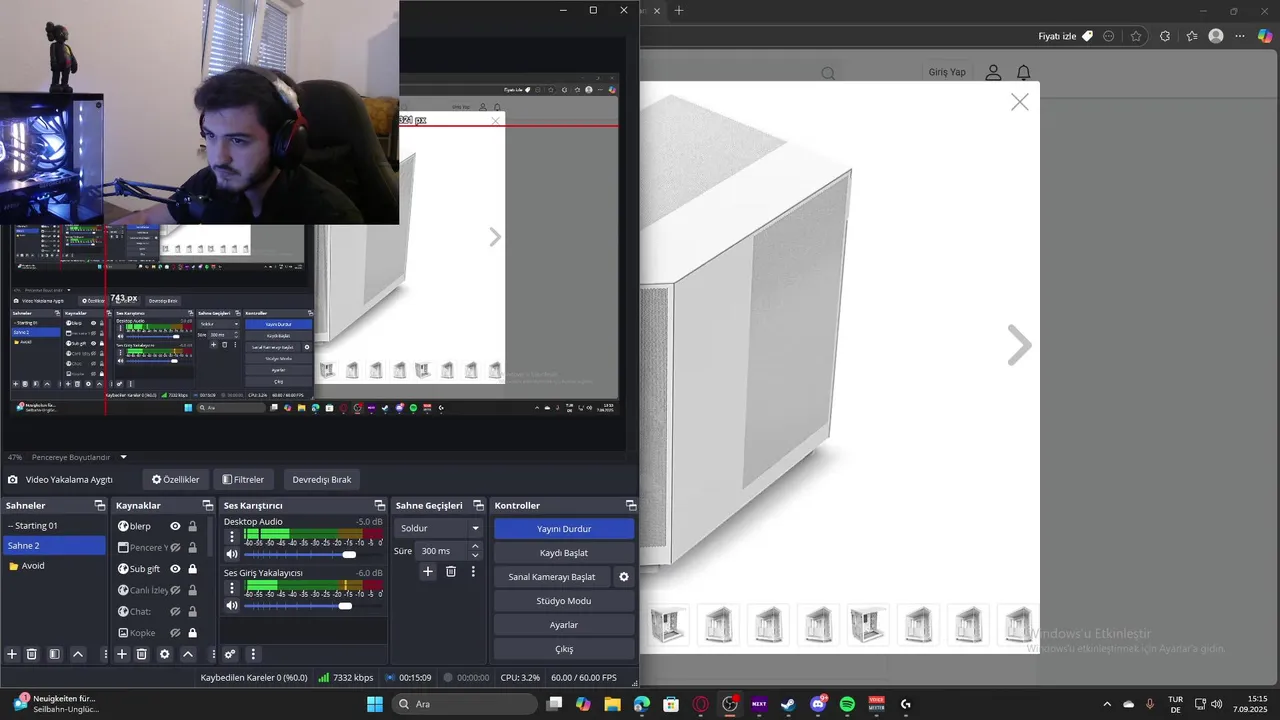Image resolution: width=1280 pixels, height=720 pixels.
Task: Open source properties gear in Kaynaklar toolbar
Action: click(165, 654)
